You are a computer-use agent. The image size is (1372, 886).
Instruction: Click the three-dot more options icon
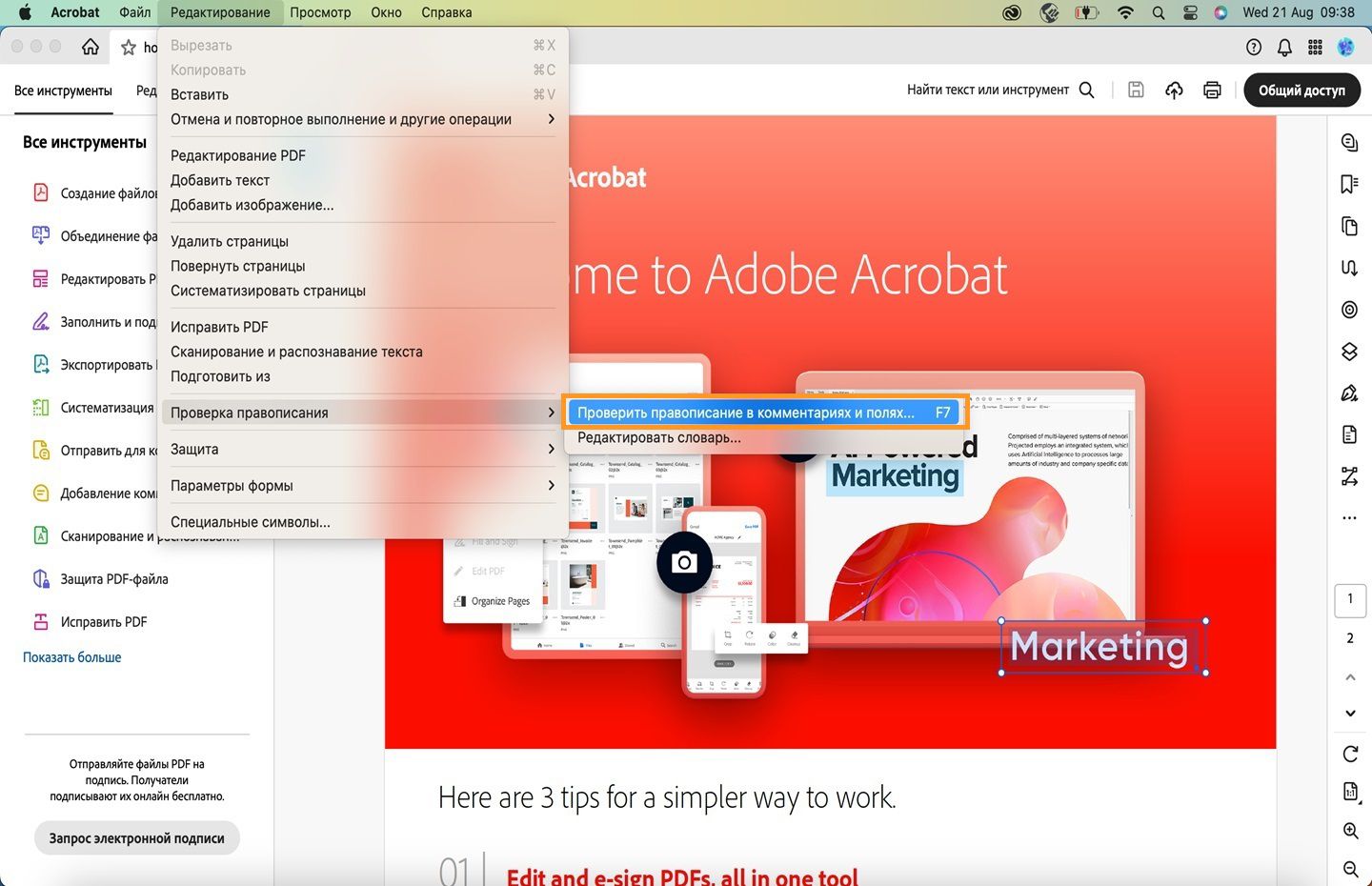[1349, 518]
